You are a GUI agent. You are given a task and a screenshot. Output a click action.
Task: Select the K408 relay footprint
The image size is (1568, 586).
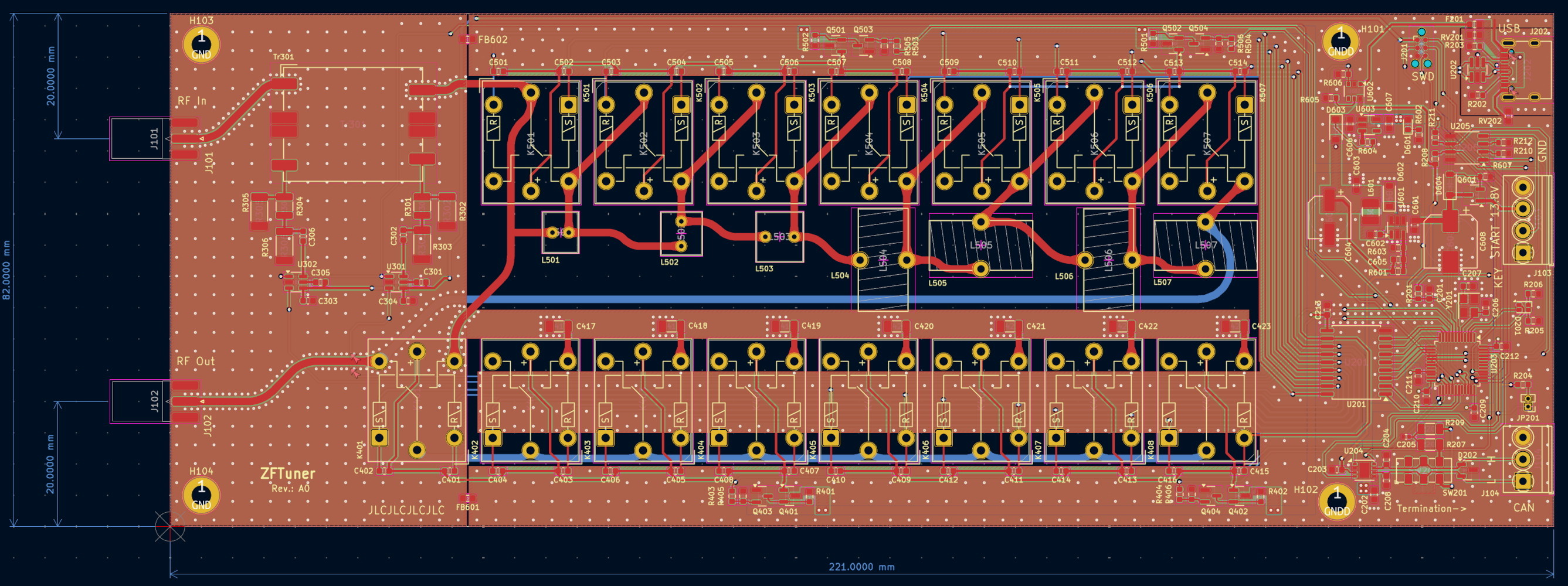point(1206,400)
